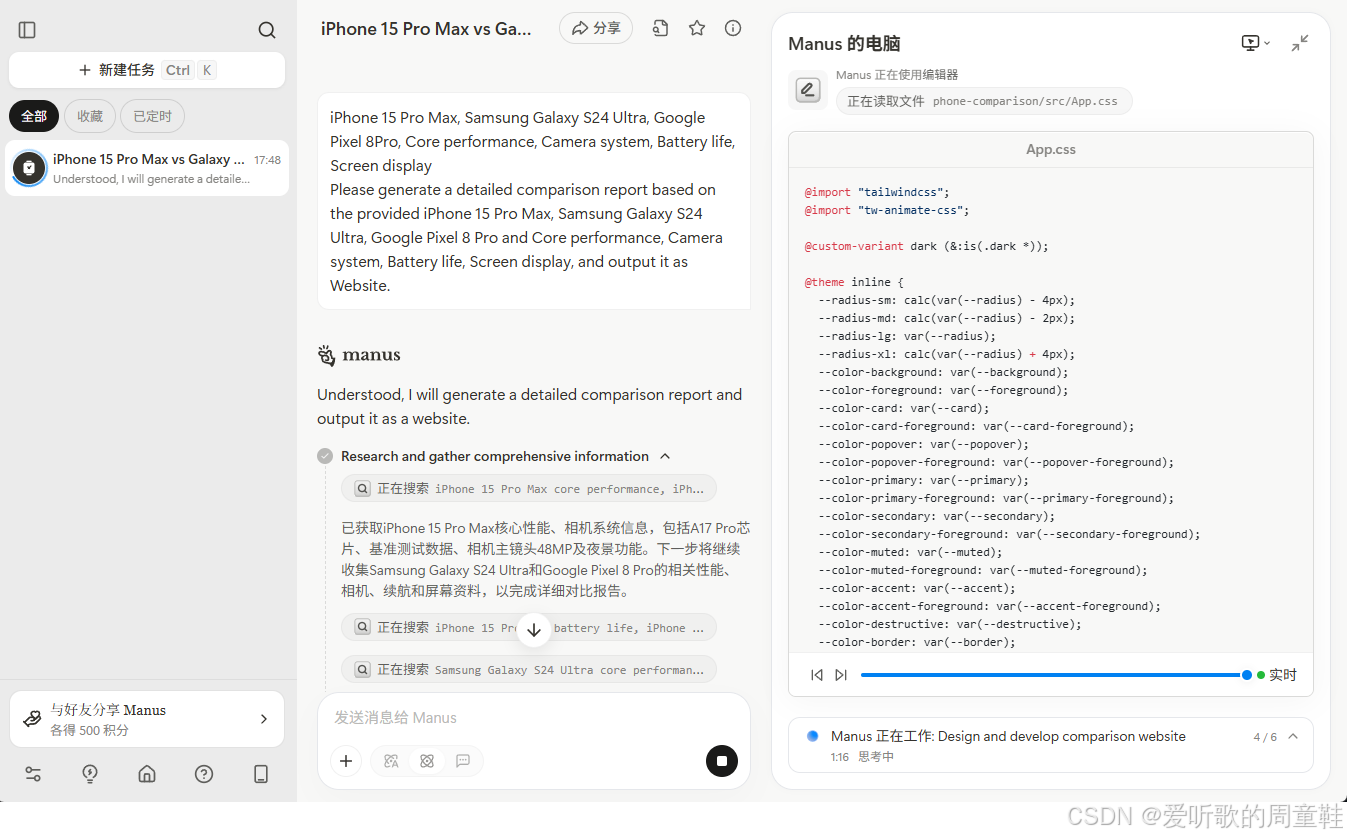Select the chat mode speech bubble icon
This screenshot has height=838, width=1347.
coord(463,761)
